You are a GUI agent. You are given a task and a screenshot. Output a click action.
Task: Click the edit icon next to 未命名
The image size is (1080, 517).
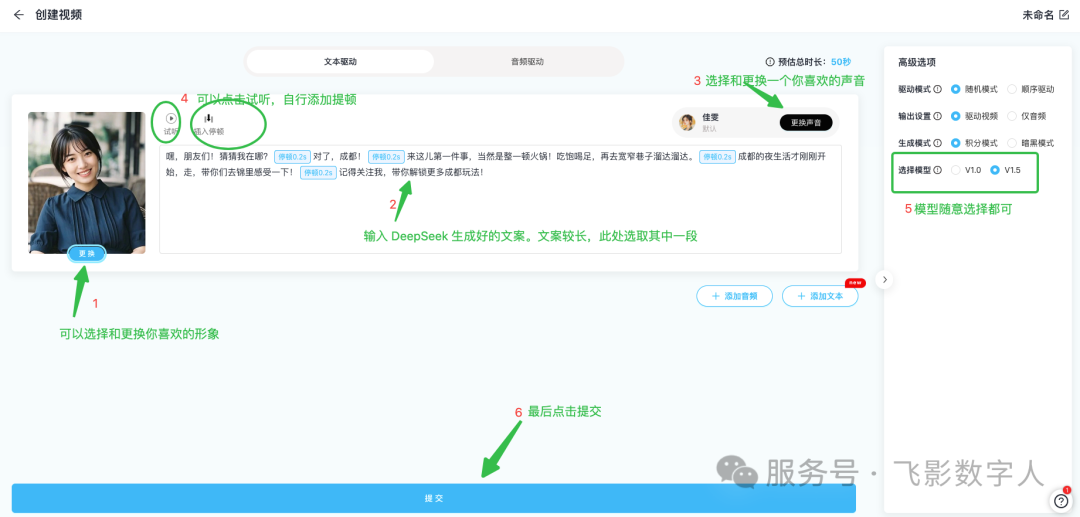click(1064, 15)
